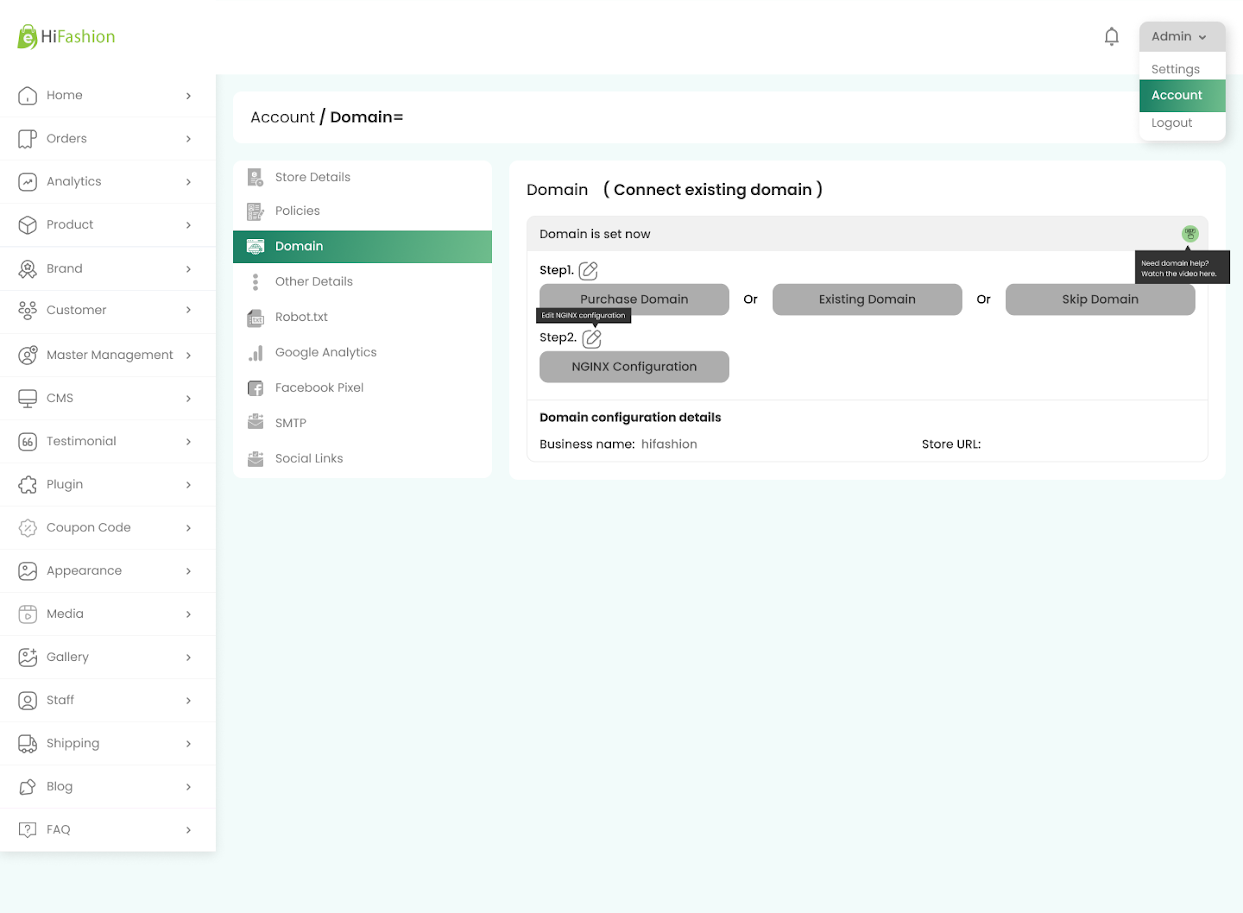Screen dimensions: 1243x913
Task: Click the Account breadcrumb link
Action: [x=282, y=117]
